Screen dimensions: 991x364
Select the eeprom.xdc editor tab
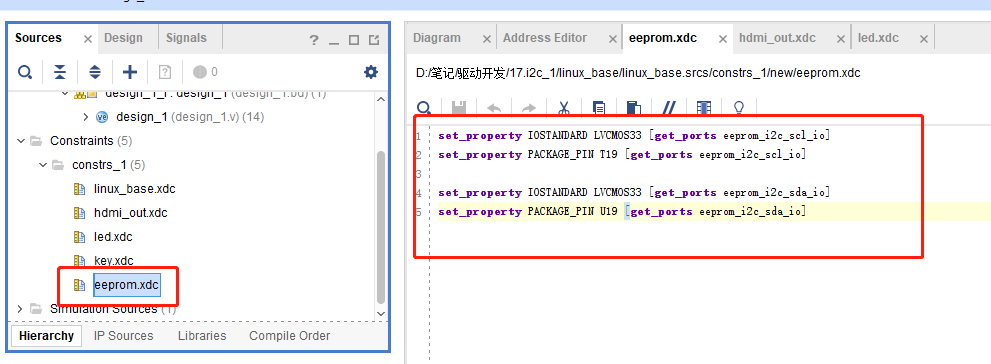coord(663,38)
